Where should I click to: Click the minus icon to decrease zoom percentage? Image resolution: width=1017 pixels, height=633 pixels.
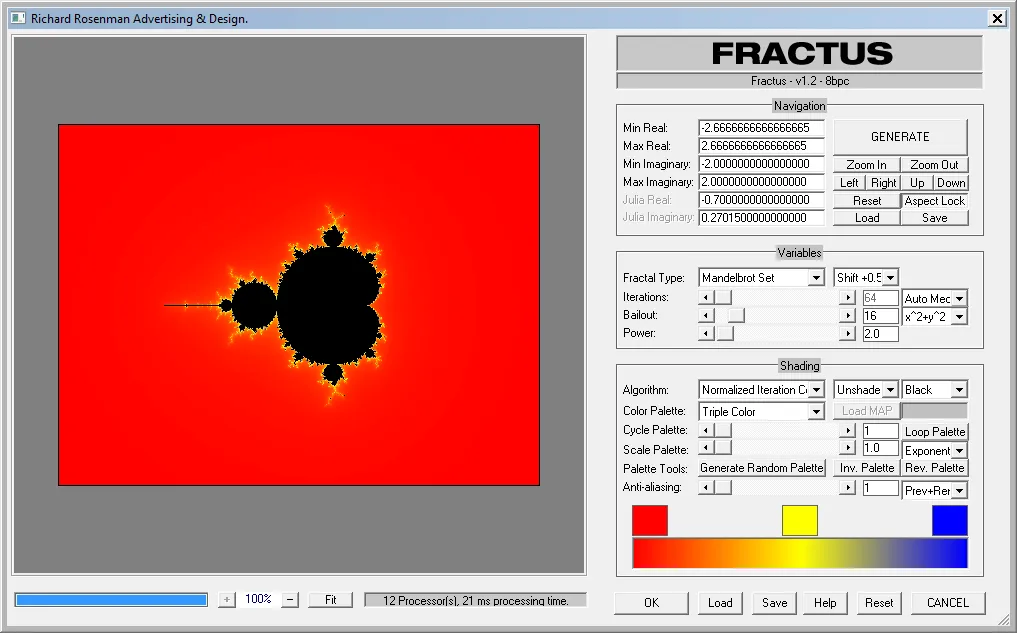click(x=290, y=599)
